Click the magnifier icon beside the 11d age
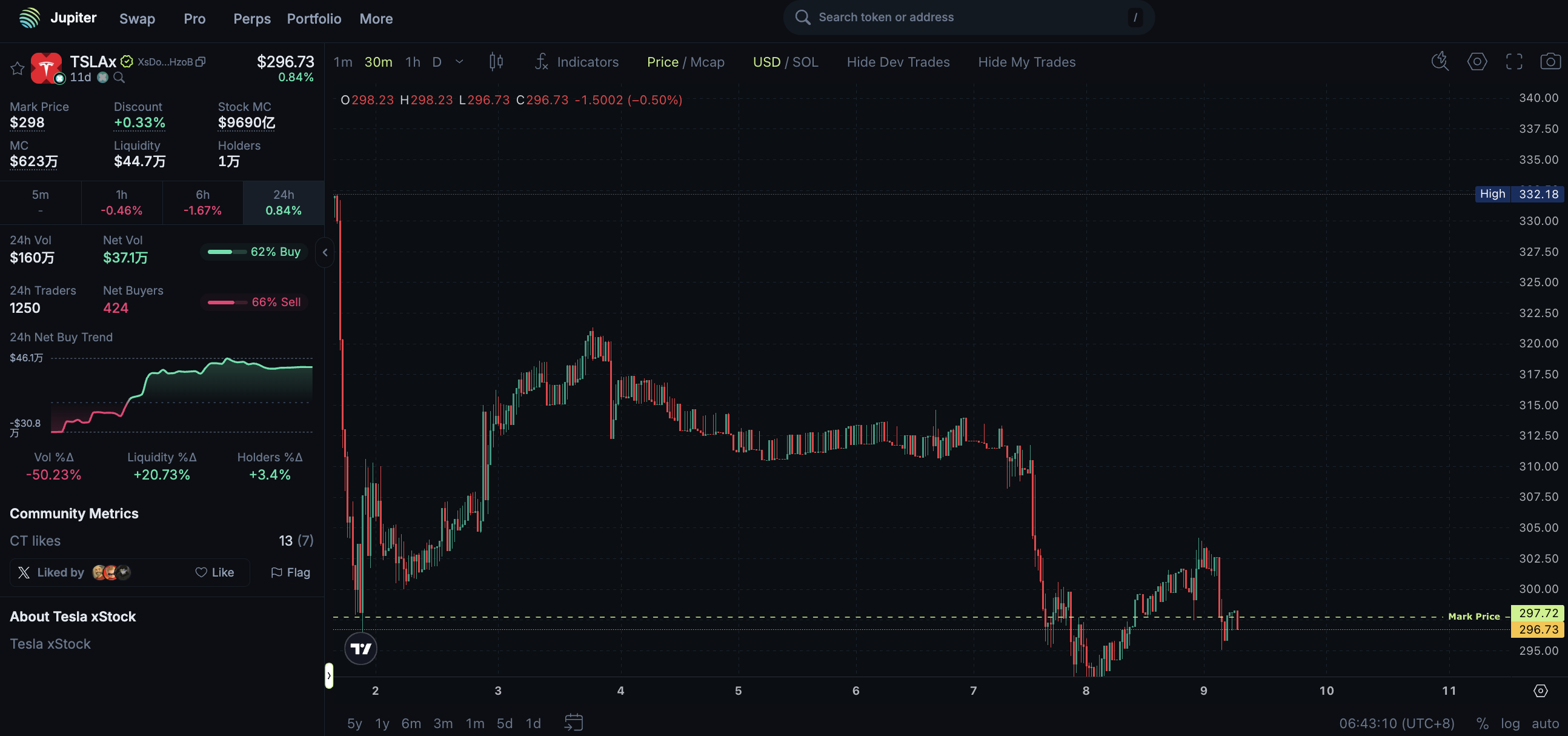This screenshot has height=736, width=1568. (119, 78)
